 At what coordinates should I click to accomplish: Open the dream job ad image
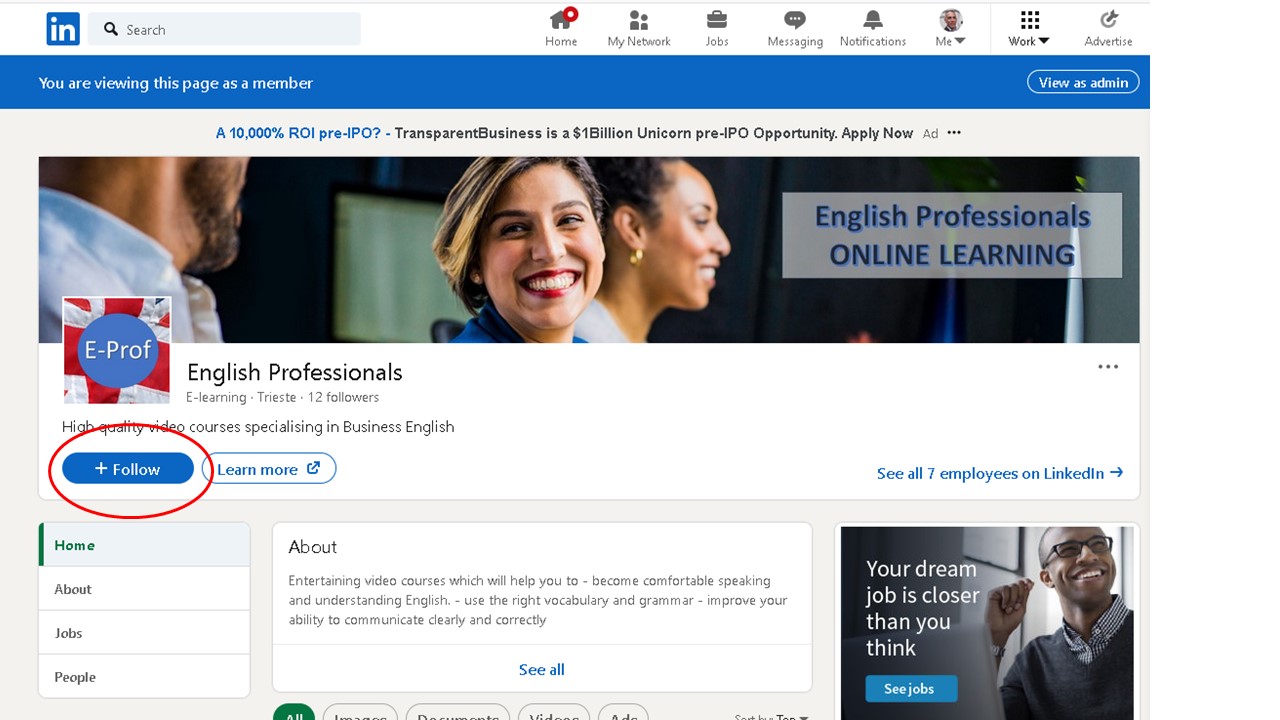tap(987, 622)
